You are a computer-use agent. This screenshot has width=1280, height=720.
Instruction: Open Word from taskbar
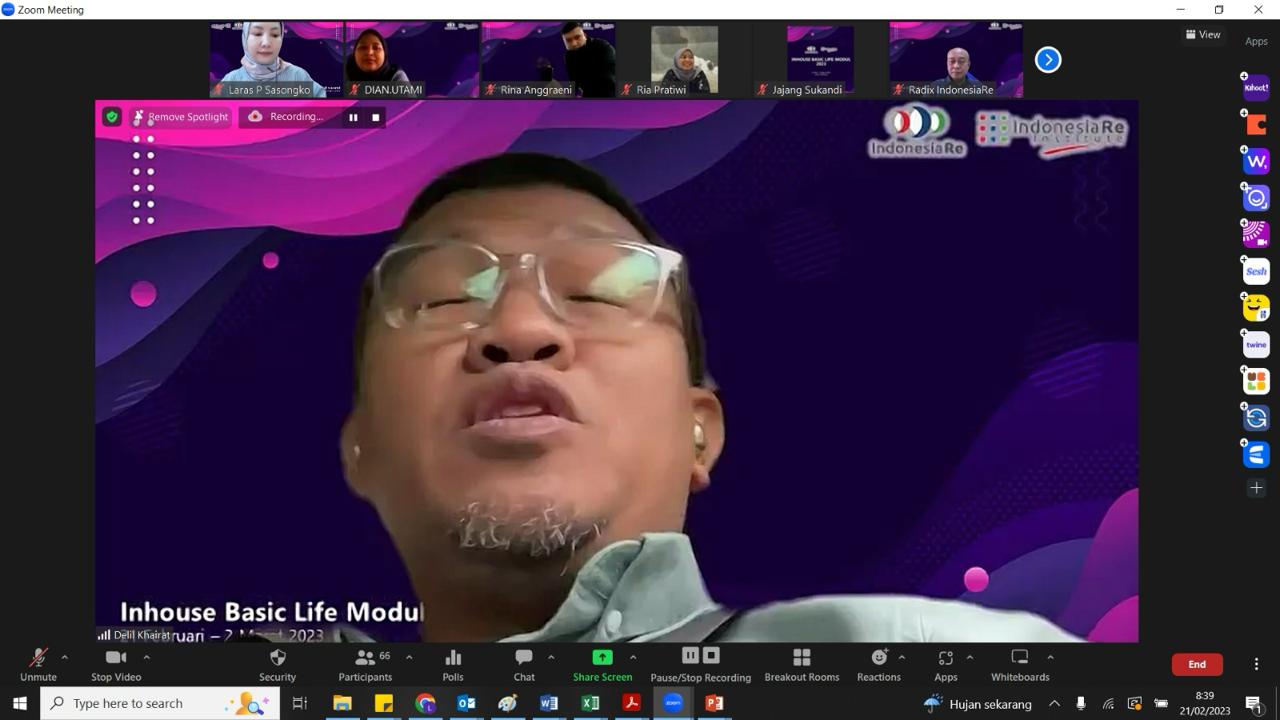(549, 704)
